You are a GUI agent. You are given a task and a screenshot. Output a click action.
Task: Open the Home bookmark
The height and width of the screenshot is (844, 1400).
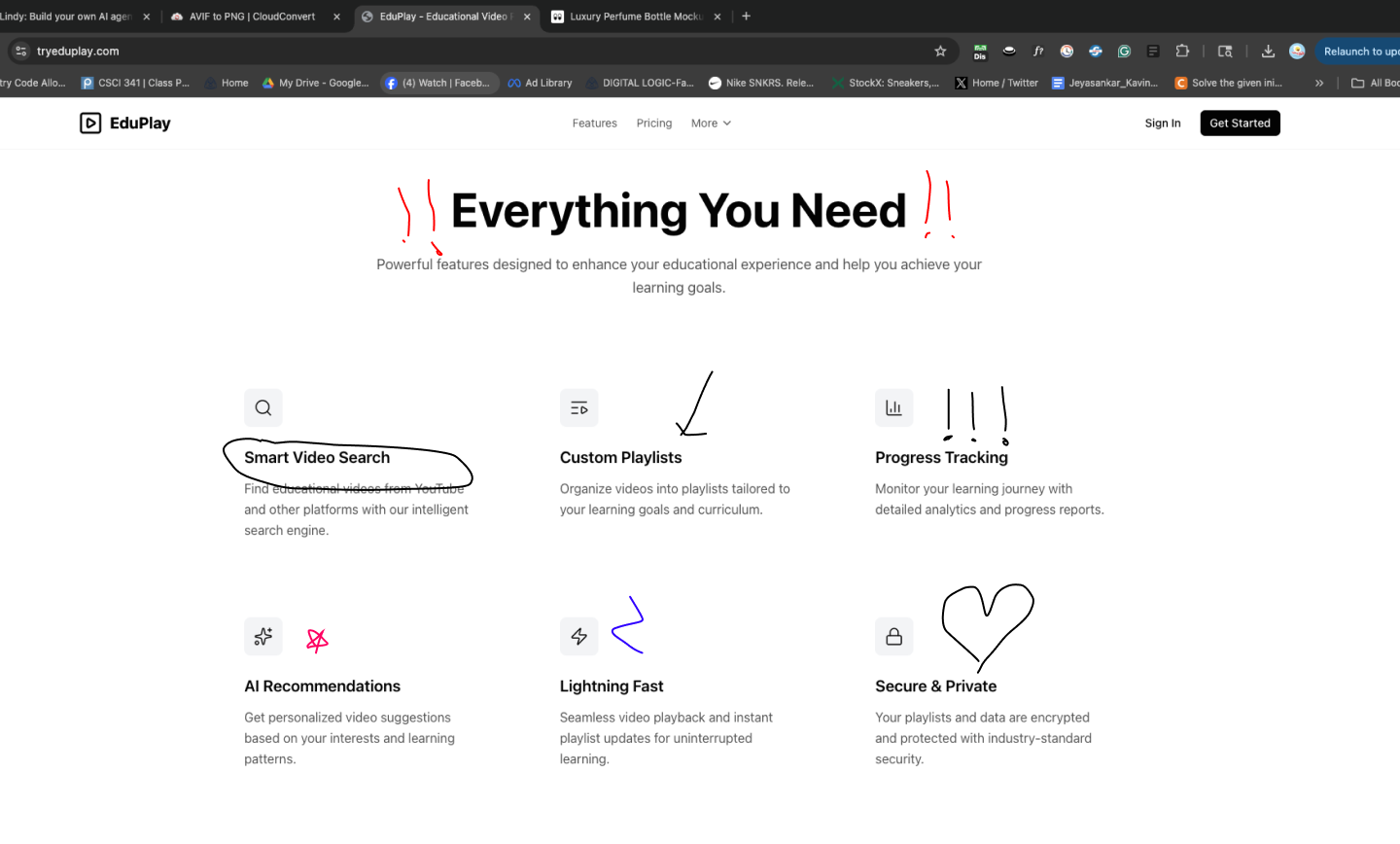(227, 83)
